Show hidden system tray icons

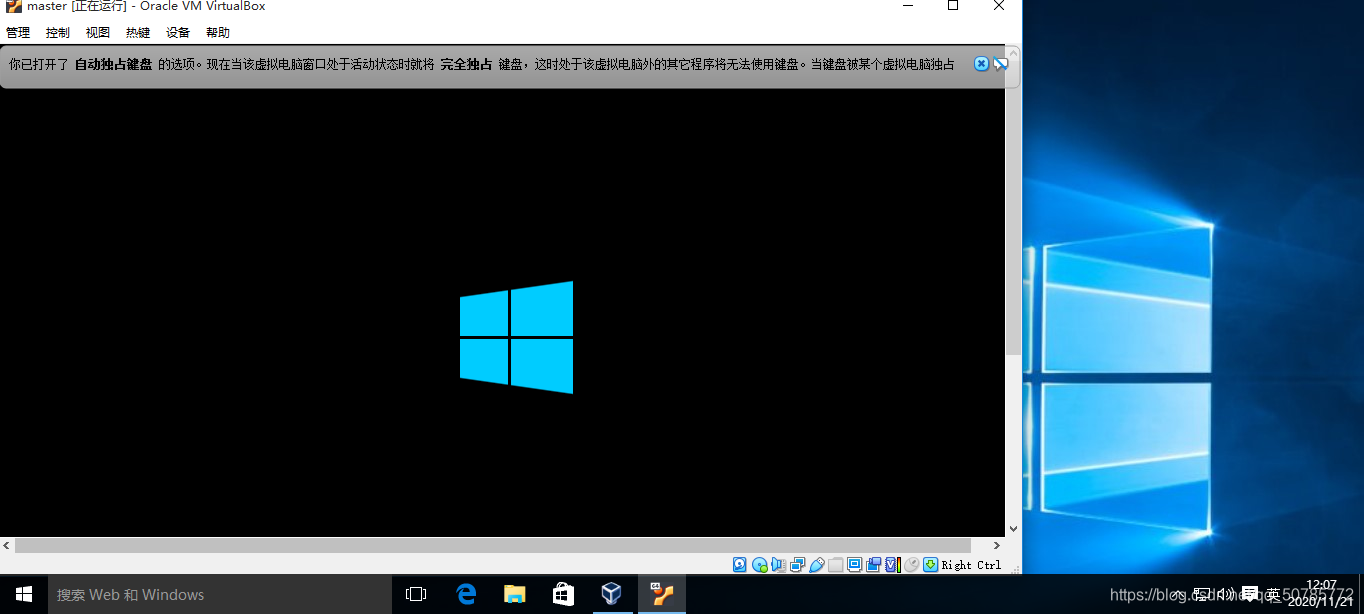click(x=1176, y=594)
